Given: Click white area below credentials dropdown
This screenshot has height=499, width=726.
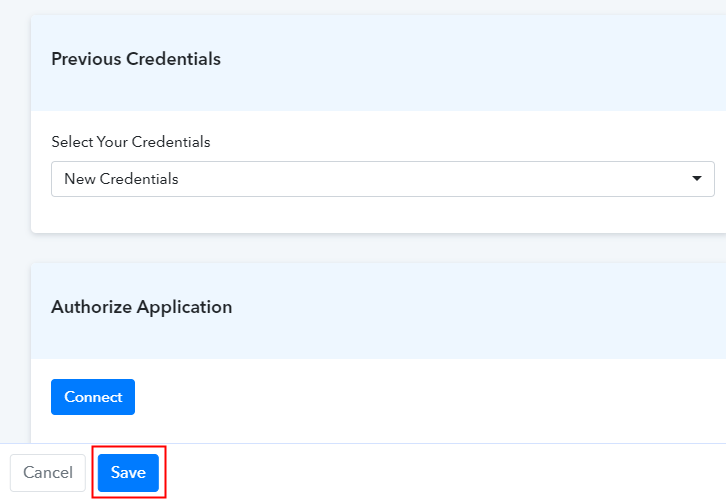Looking at the screenshot, I should point(380,215).
